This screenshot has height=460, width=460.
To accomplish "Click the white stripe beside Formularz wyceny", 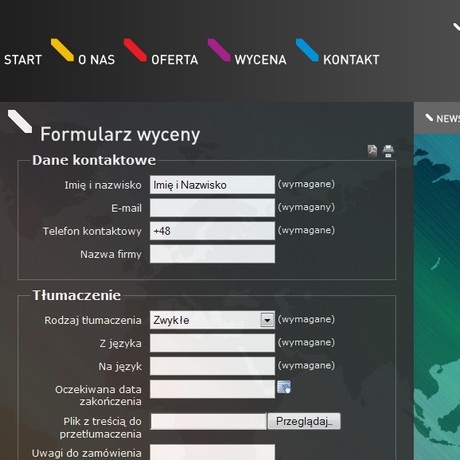I will pos(20,121).
